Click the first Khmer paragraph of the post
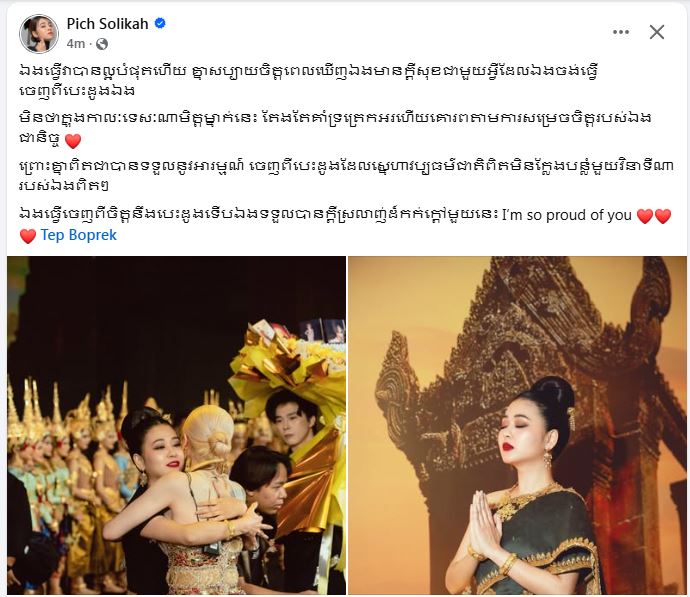 (309, 80)
